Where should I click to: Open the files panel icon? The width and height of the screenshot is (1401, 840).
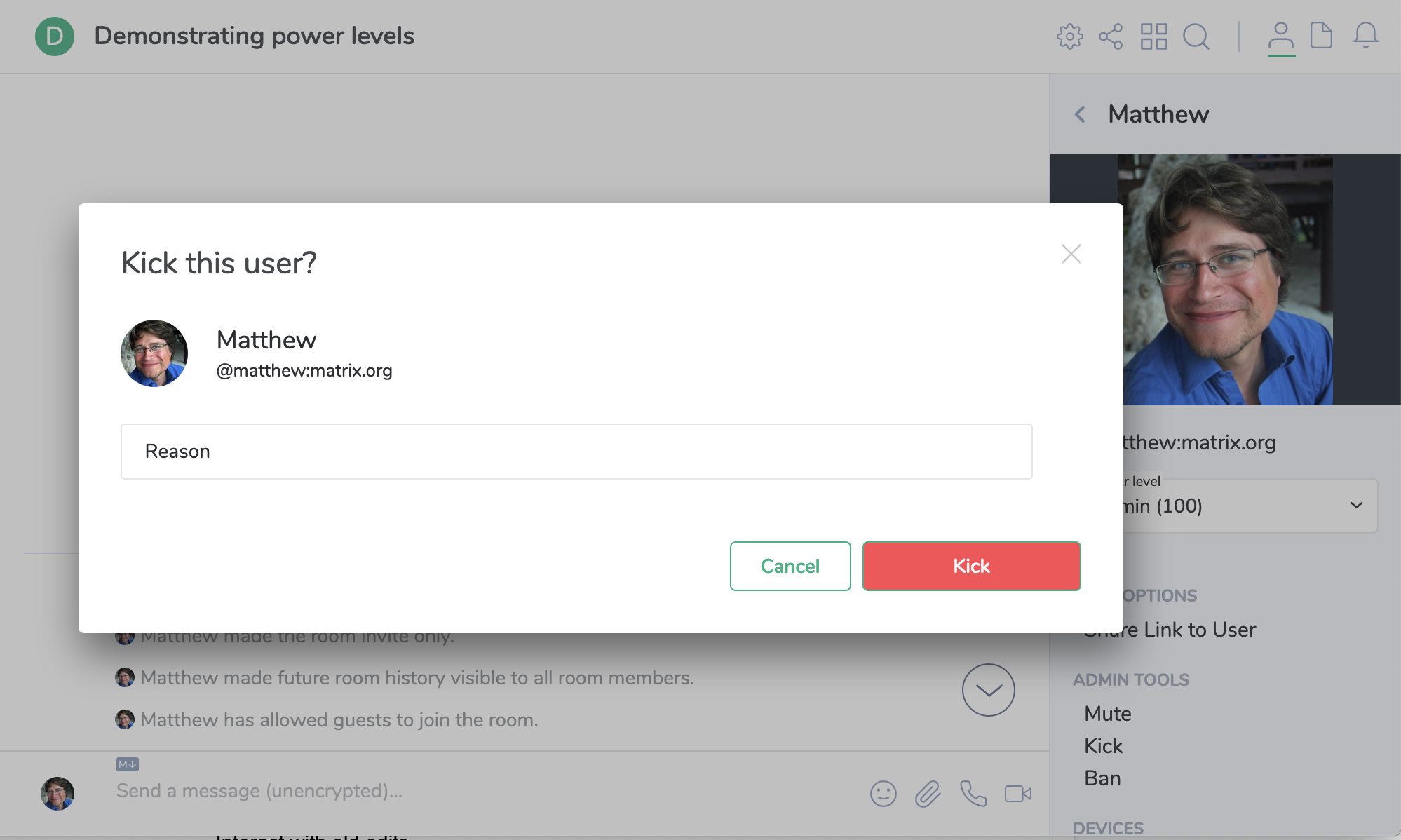click(x=1321, y=36)
